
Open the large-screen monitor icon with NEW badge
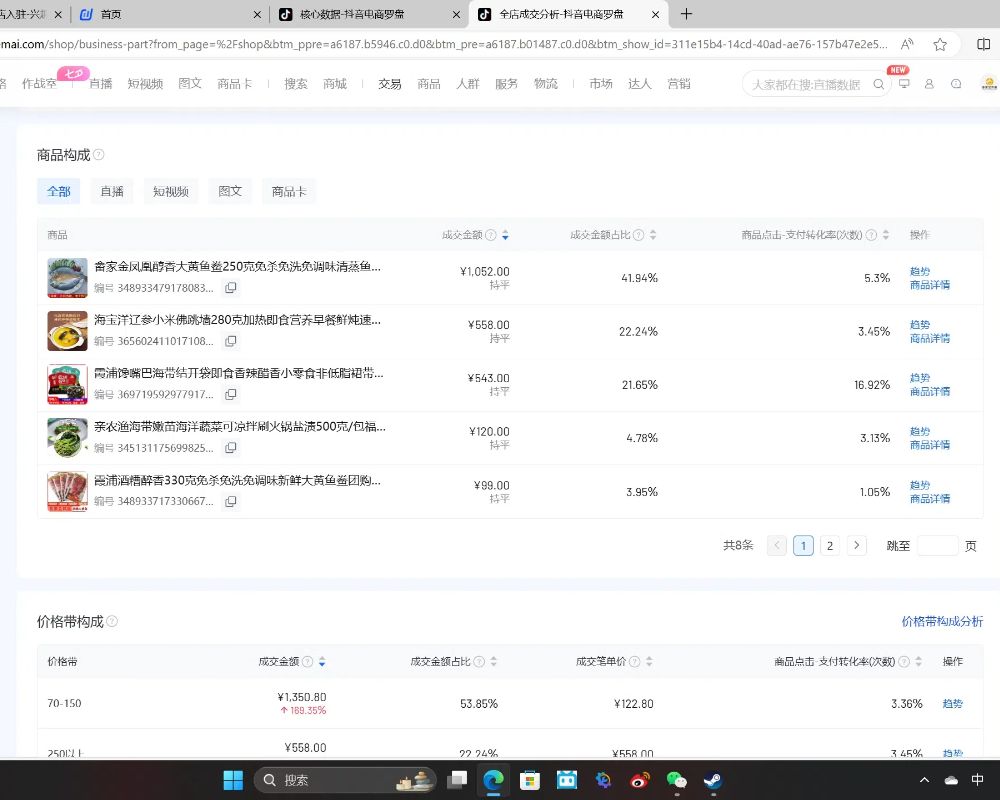click(904, 84)
